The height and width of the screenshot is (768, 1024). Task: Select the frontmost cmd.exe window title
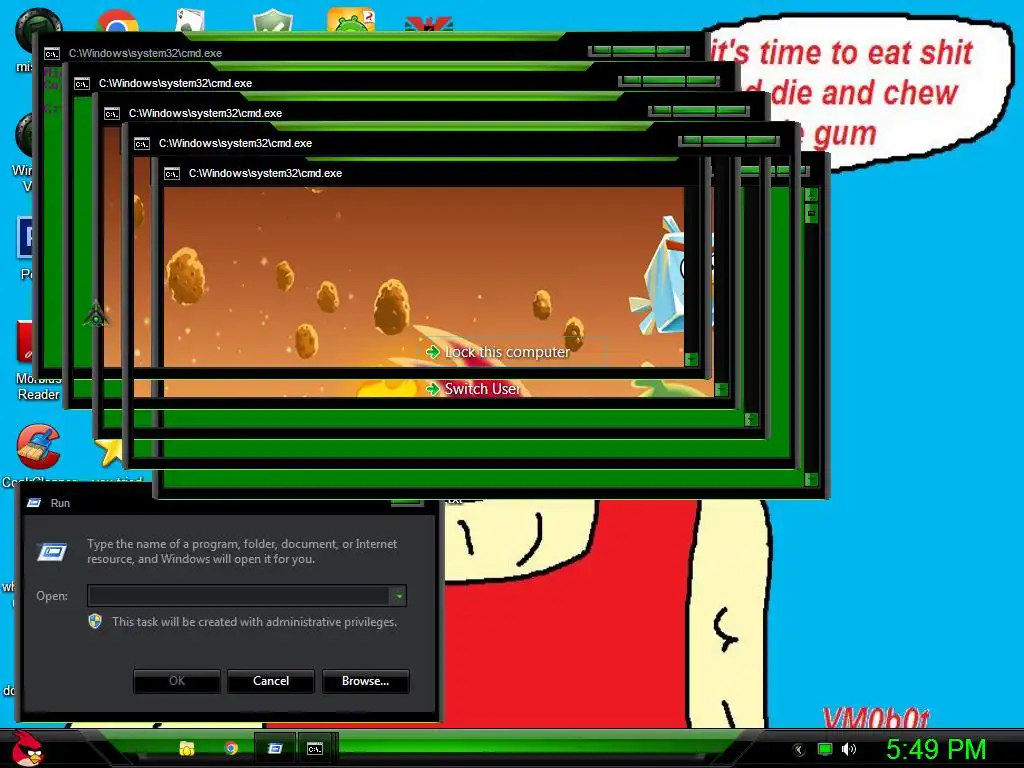[265, 173]
